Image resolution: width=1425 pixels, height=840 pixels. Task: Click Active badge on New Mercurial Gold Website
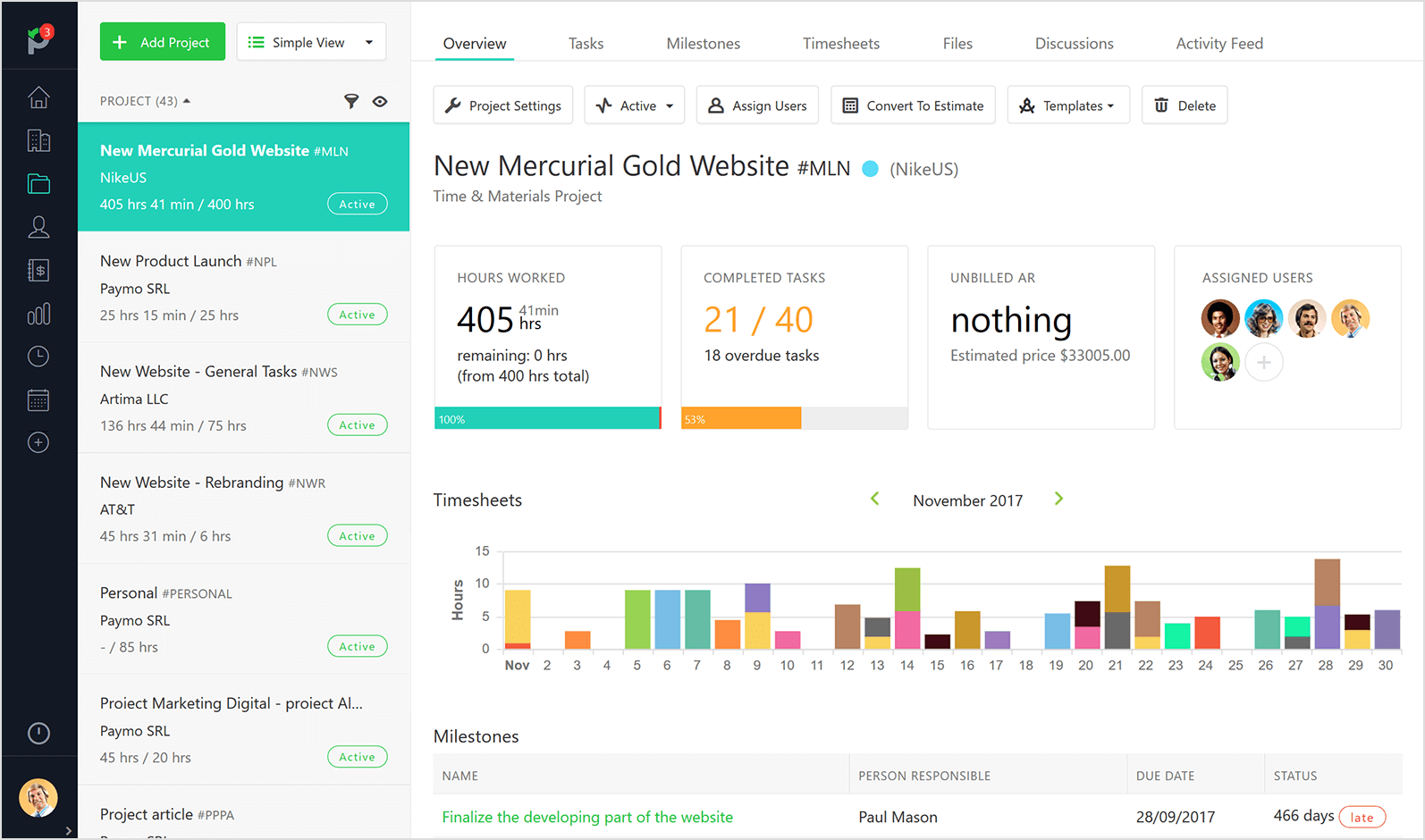pyautogui.click(x=357, y=204)
